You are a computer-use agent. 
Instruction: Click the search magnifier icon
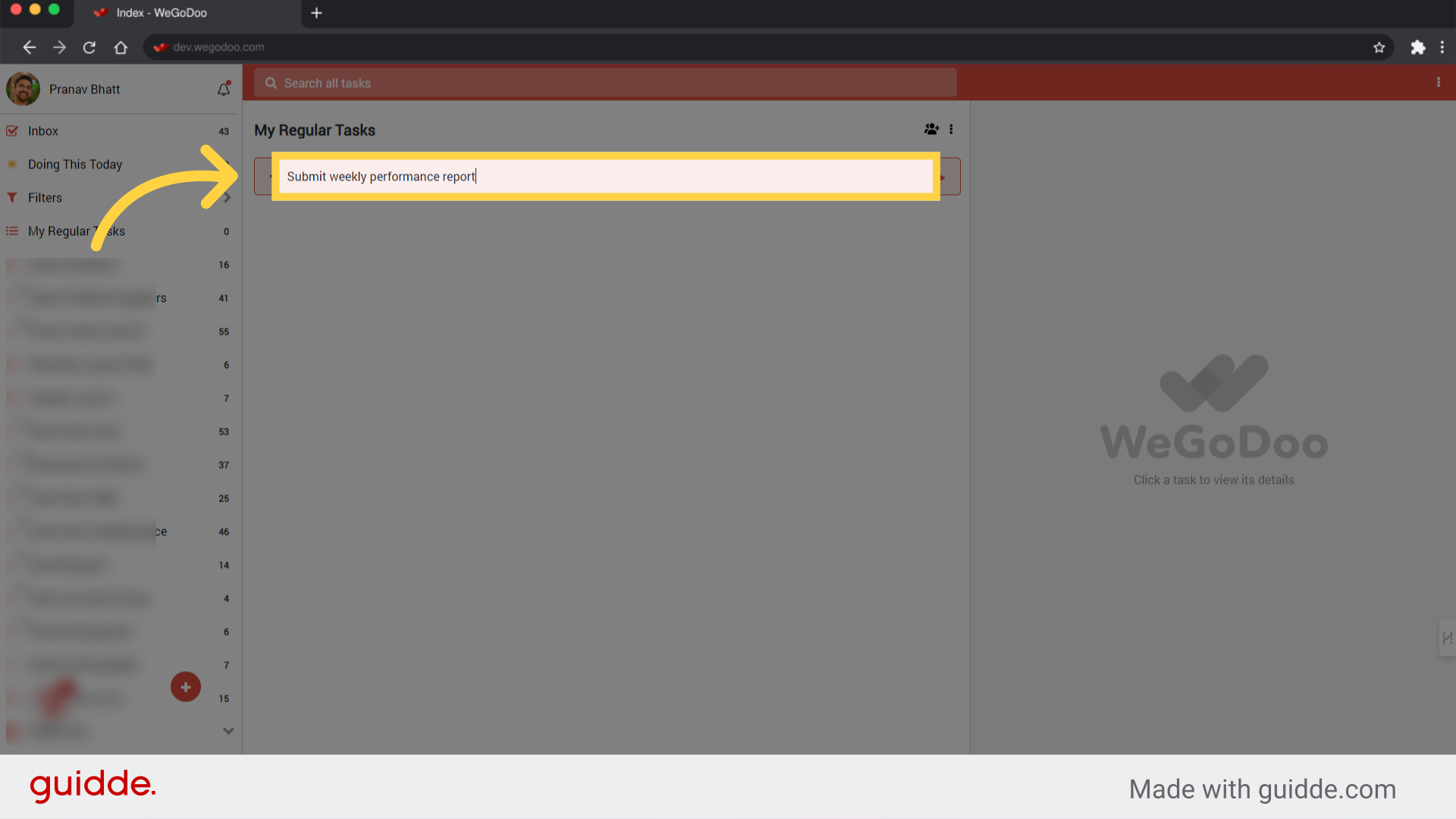pos(270,82)
